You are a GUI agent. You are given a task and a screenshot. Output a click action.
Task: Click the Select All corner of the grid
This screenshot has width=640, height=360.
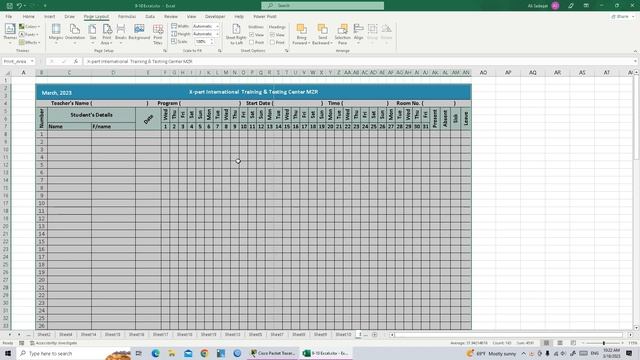tap(7, 73)
